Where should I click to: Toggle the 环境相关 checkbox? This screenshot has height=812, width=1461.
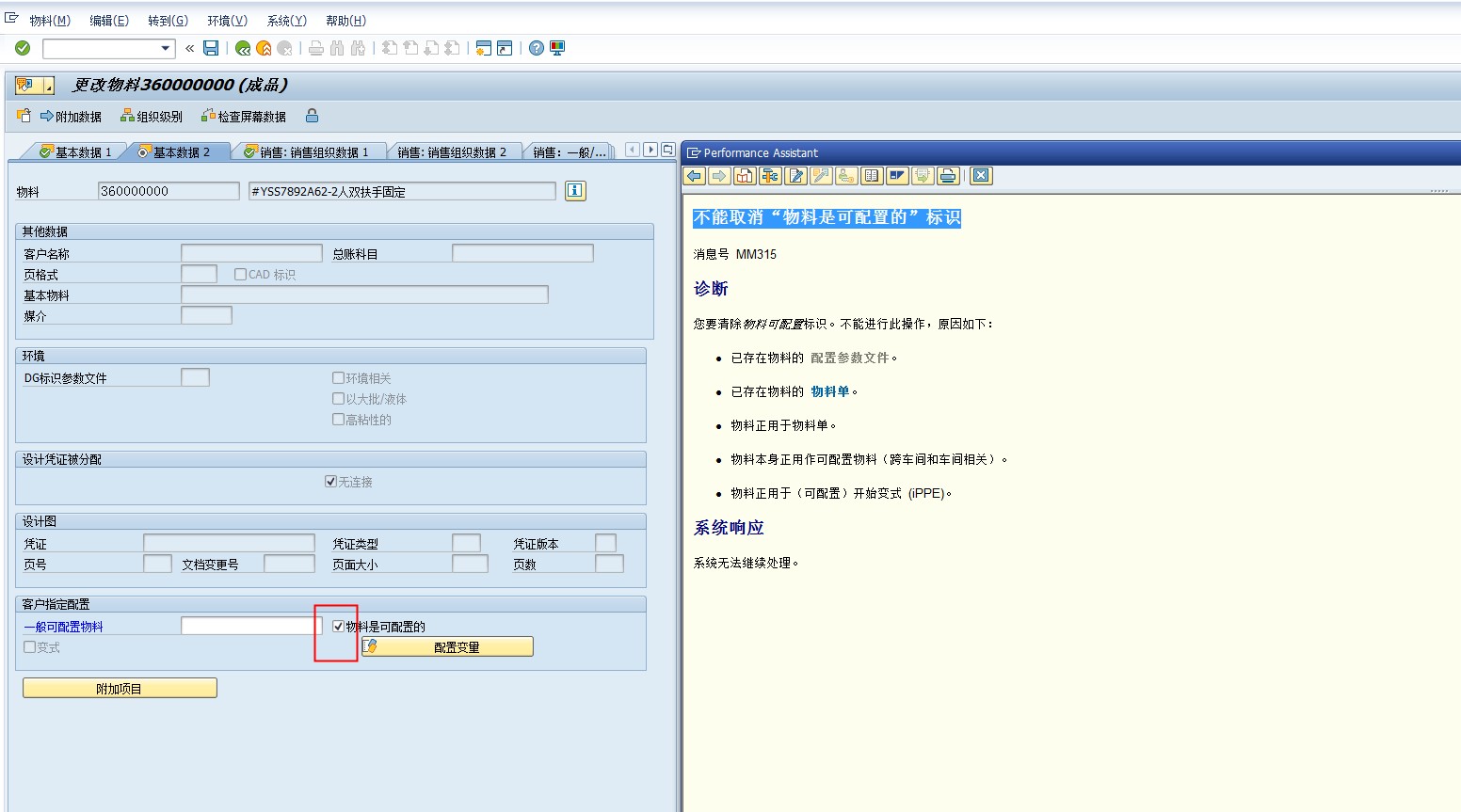pyautogui.click(x=338, y=378)
